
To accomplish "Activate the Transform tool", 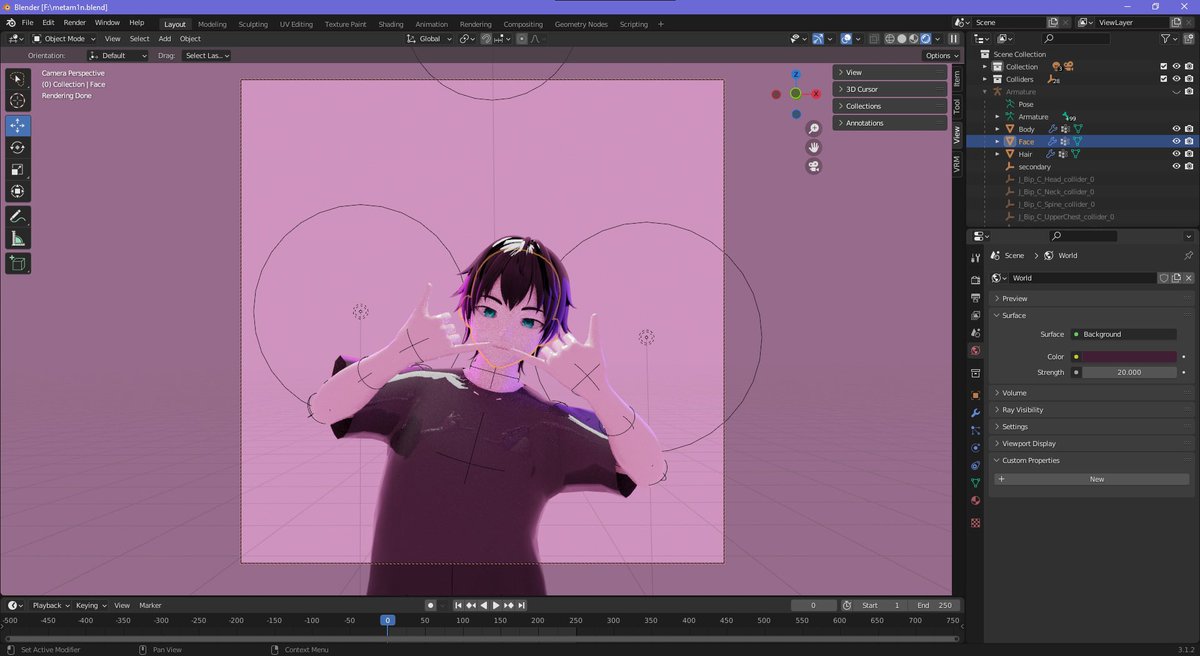I will [18, 192].
